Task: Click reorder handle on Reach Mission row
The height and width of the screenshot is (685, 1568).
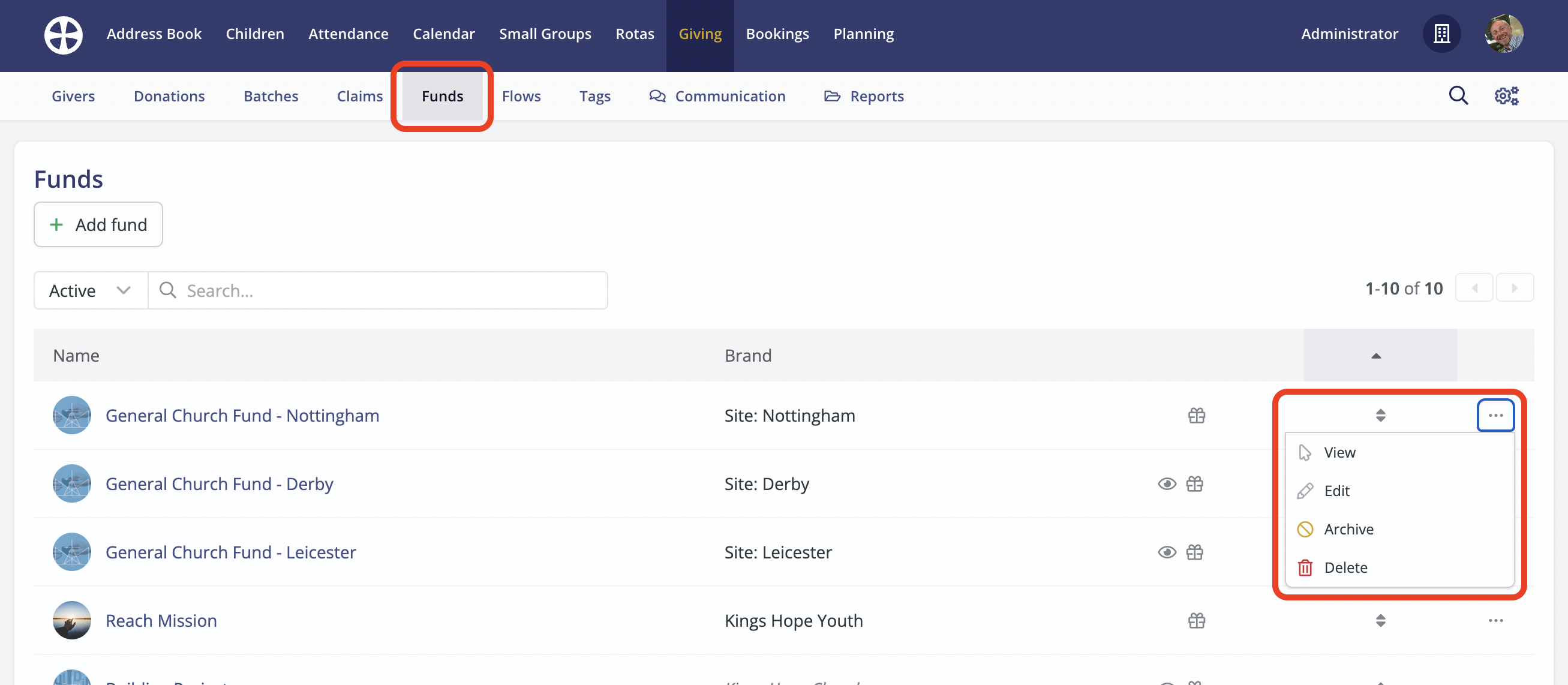Action: point(1380,620)
